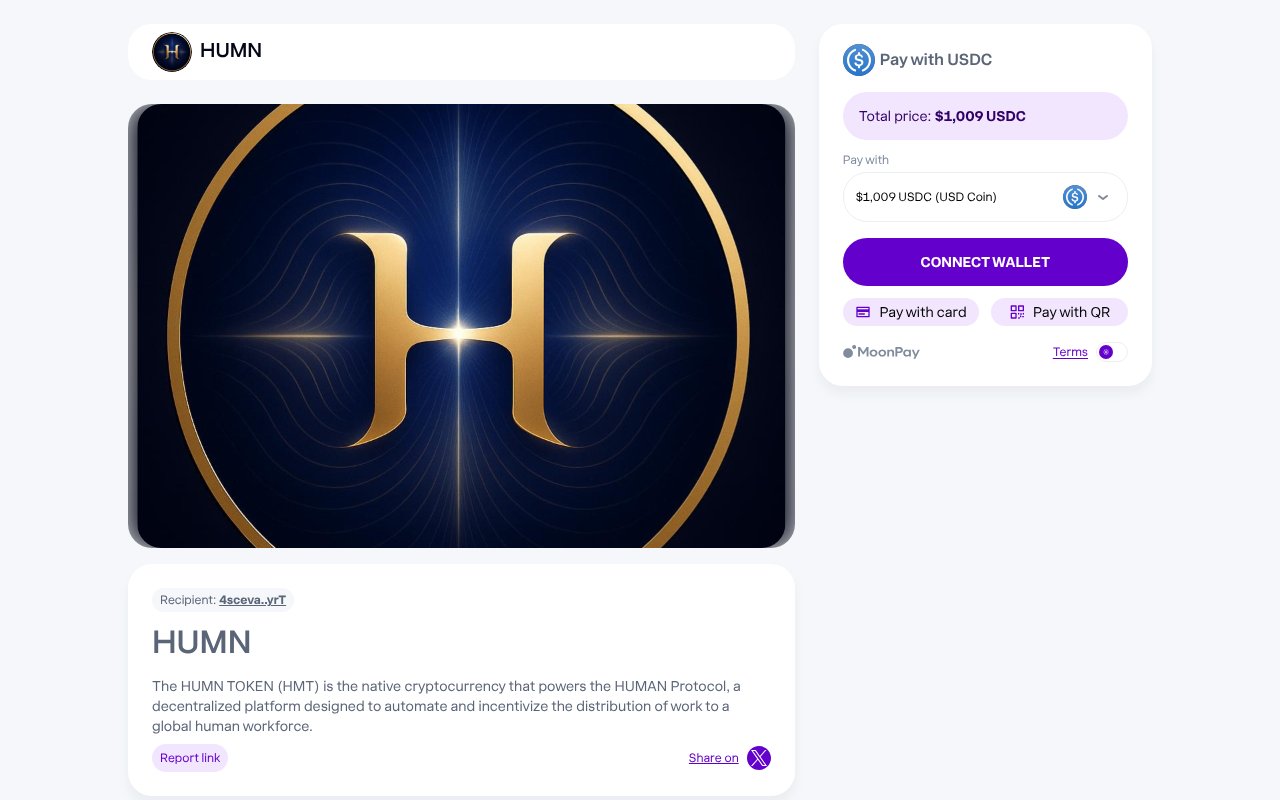The image size is (1280, 800).
Task: Click the QR code icon on Pay with QR
Action: [x=1015, y=312]
